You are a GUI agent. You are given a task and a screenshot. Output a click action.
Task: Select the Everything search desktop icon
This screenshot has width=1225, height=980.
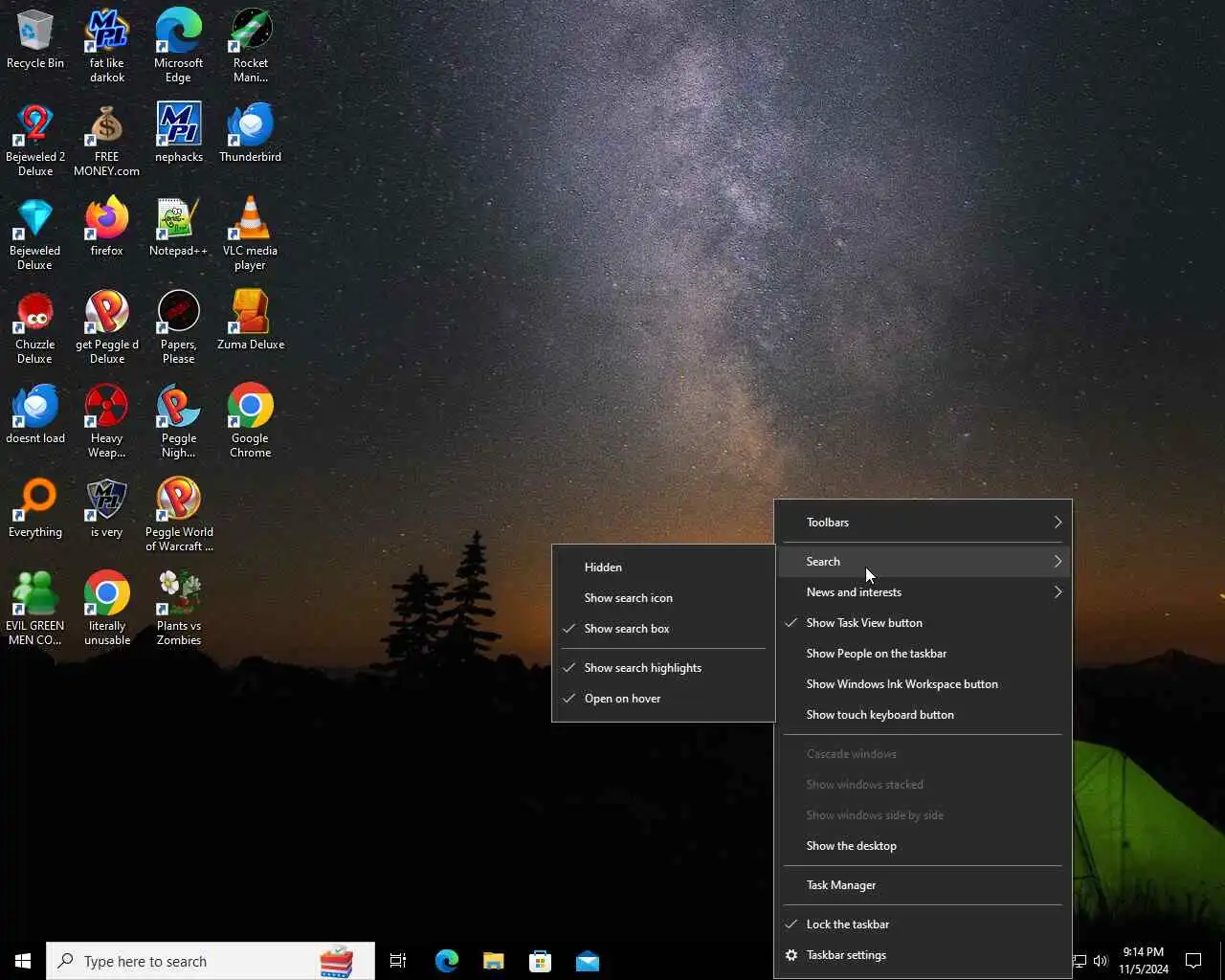(35, 508)
